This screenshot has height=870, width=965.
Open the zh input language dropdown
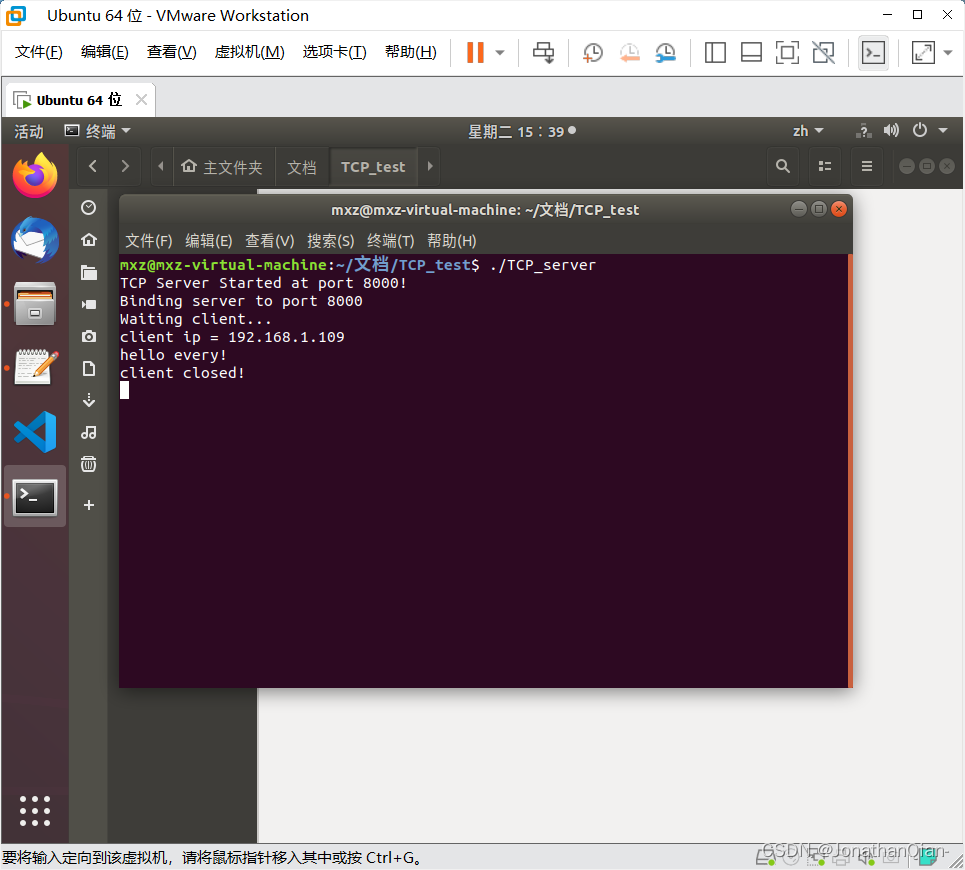(x=808, y=131)
